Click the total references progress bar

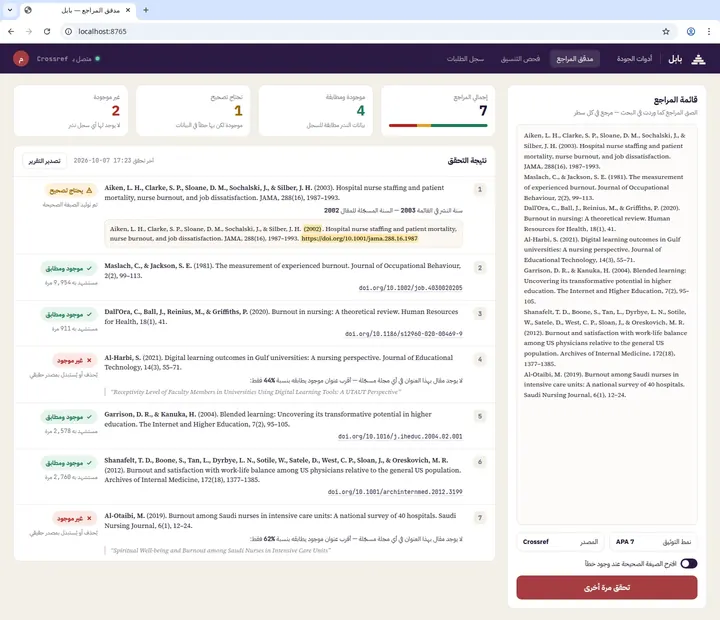click(x=438, y=125)
